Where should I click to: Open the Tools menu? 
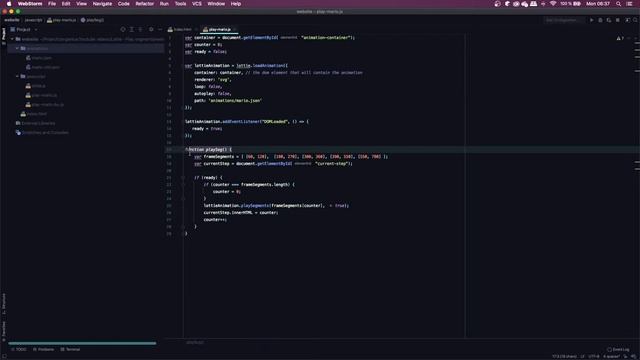pyautogui.click(x=180, y=4)
